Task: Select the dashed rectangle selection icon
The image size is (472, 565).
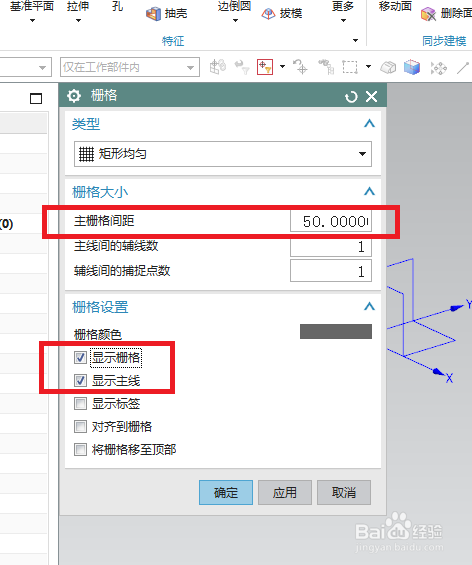Action: (x=350, y=67)
